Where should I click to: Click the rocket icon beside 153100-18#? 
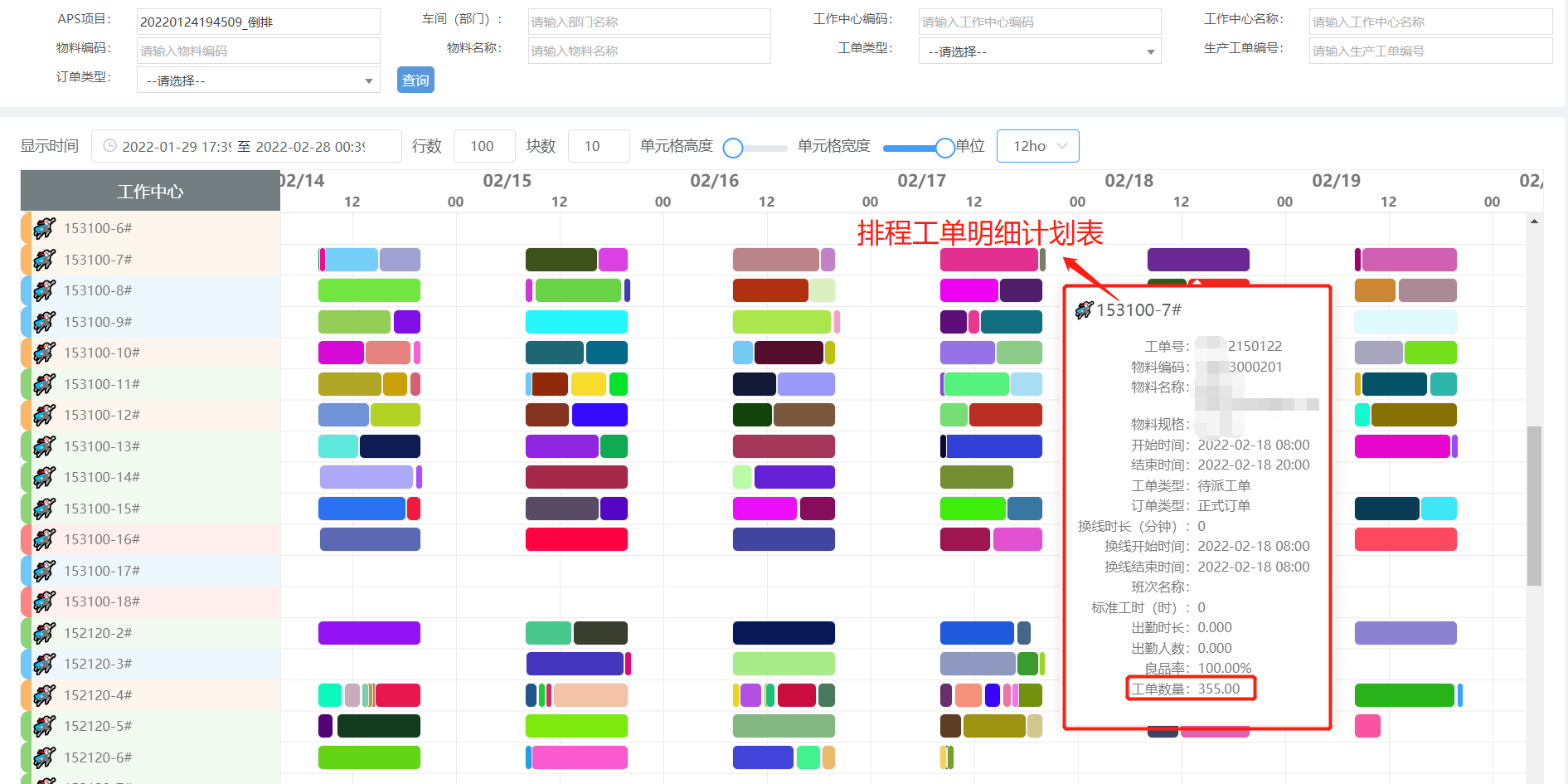(44, 601)
